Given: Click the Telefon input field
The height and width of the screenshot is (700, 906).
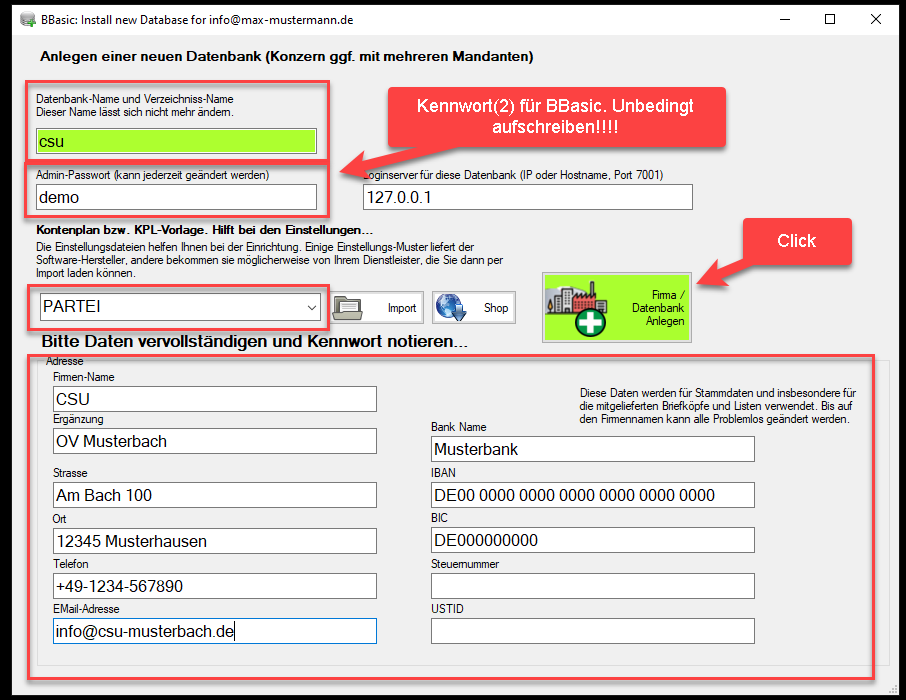Looking at the screenshot, I should click(214, 586).
